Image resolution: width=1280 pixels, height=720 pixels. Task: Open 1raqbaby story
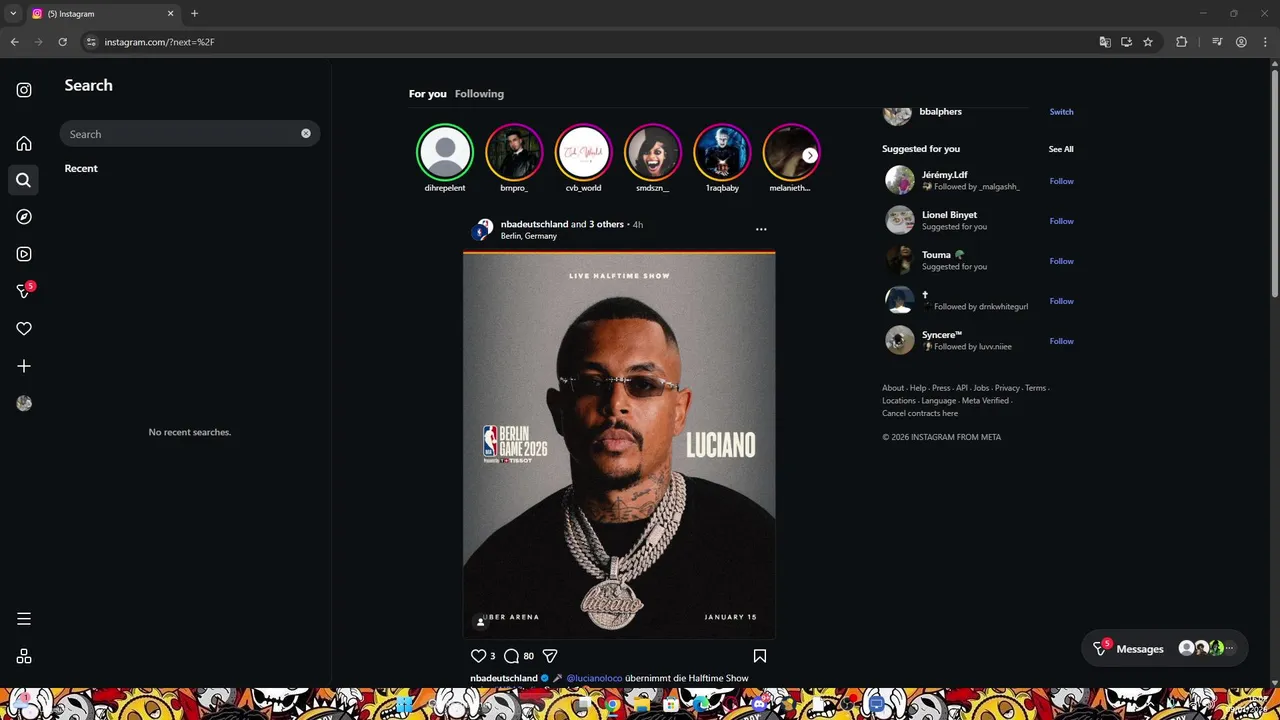tap(722, 152)
